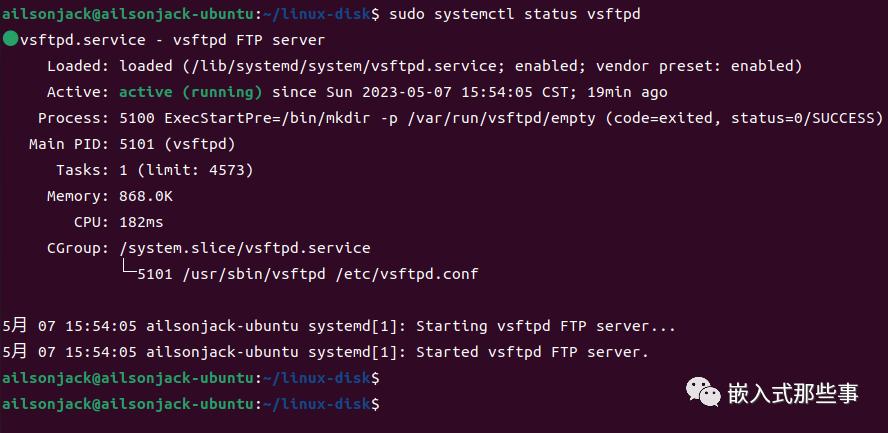
Task: Click the green active (running) status text
Action: click(191, 92)
